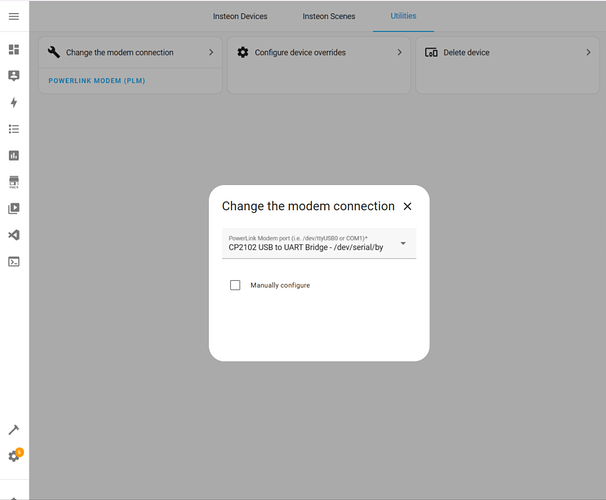
Task: Click the devices icon on Delete device card
Action: click(431, 52)
